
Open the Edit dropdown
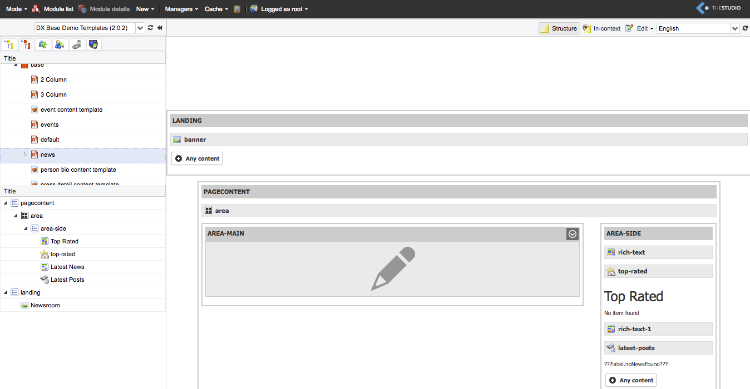[x=639, y=28]
